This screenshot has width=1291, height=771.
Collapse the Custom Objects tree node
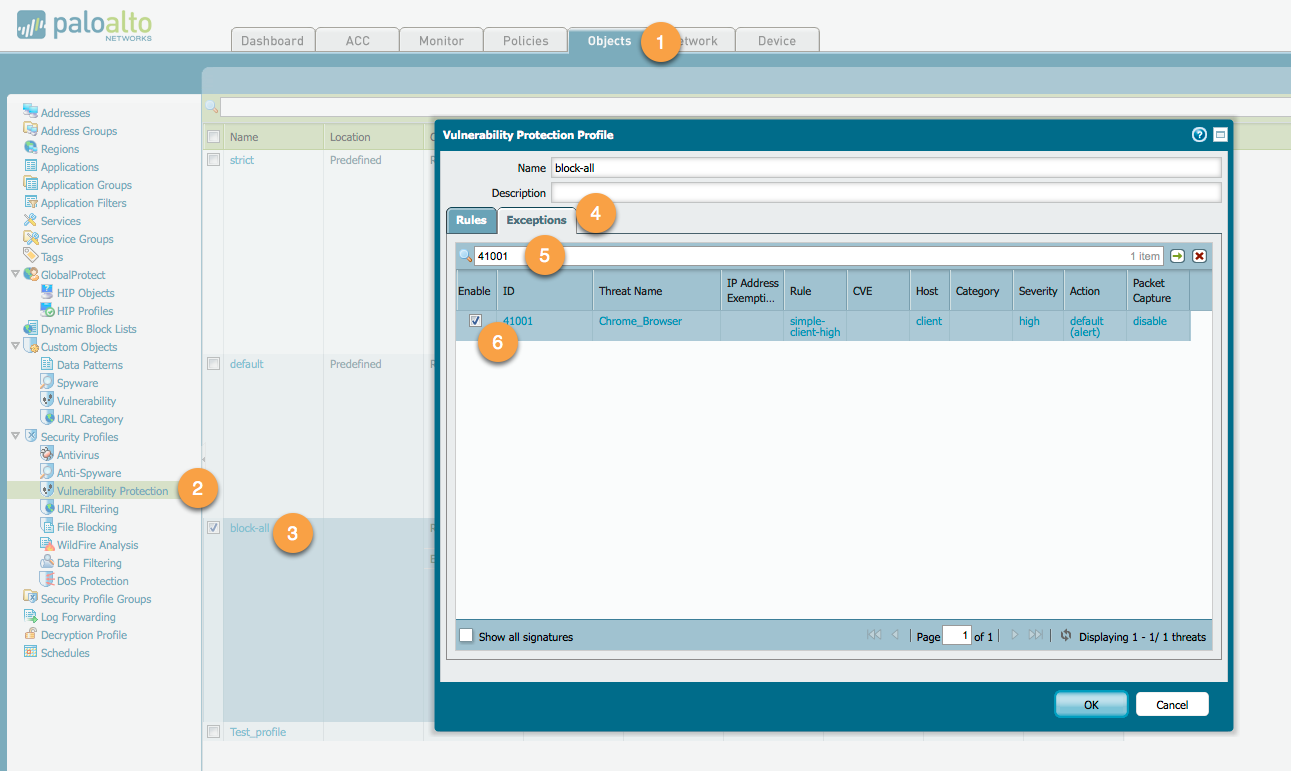click(x=15, y=346)
